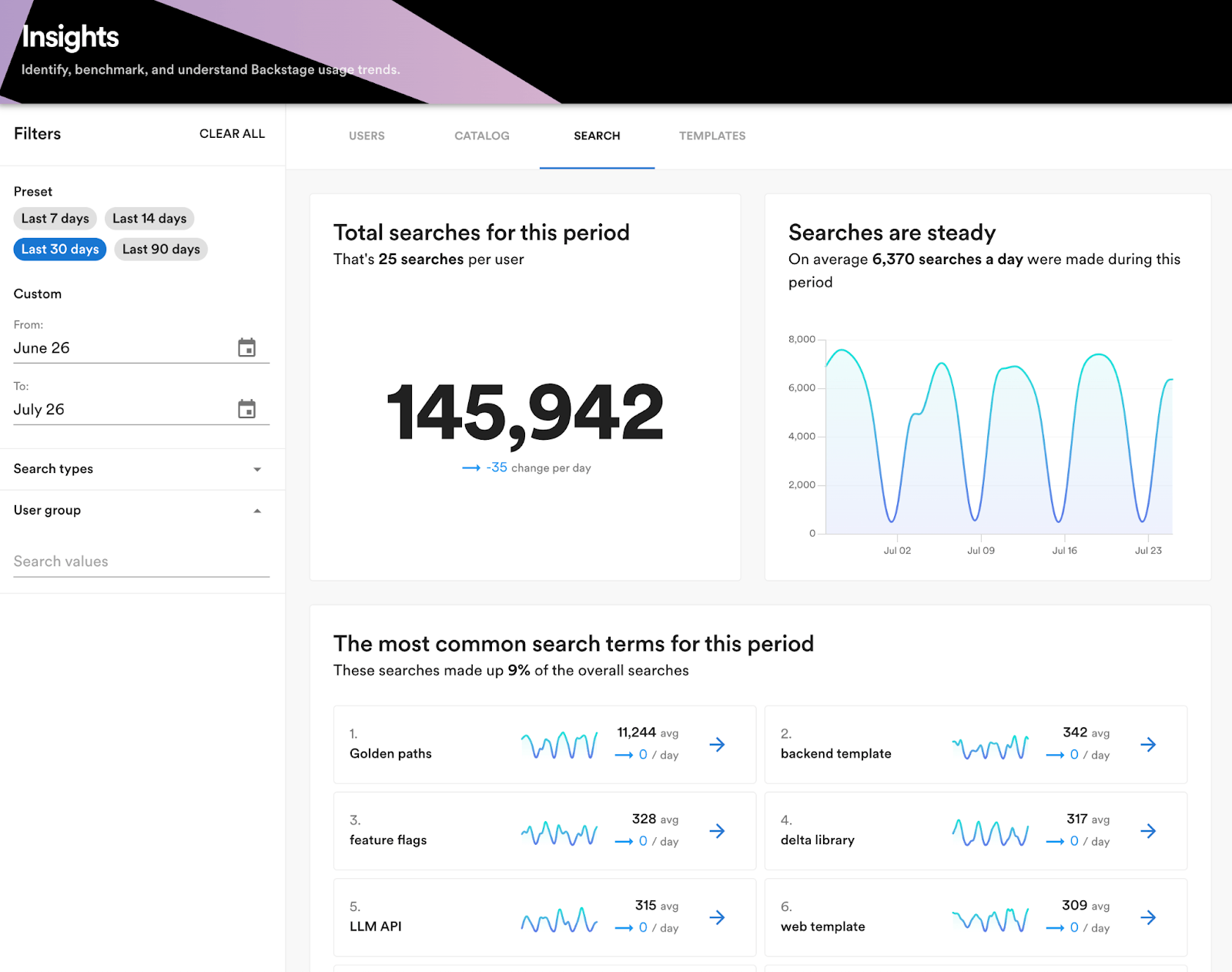Open the CATALOG tab

[481, 136]
